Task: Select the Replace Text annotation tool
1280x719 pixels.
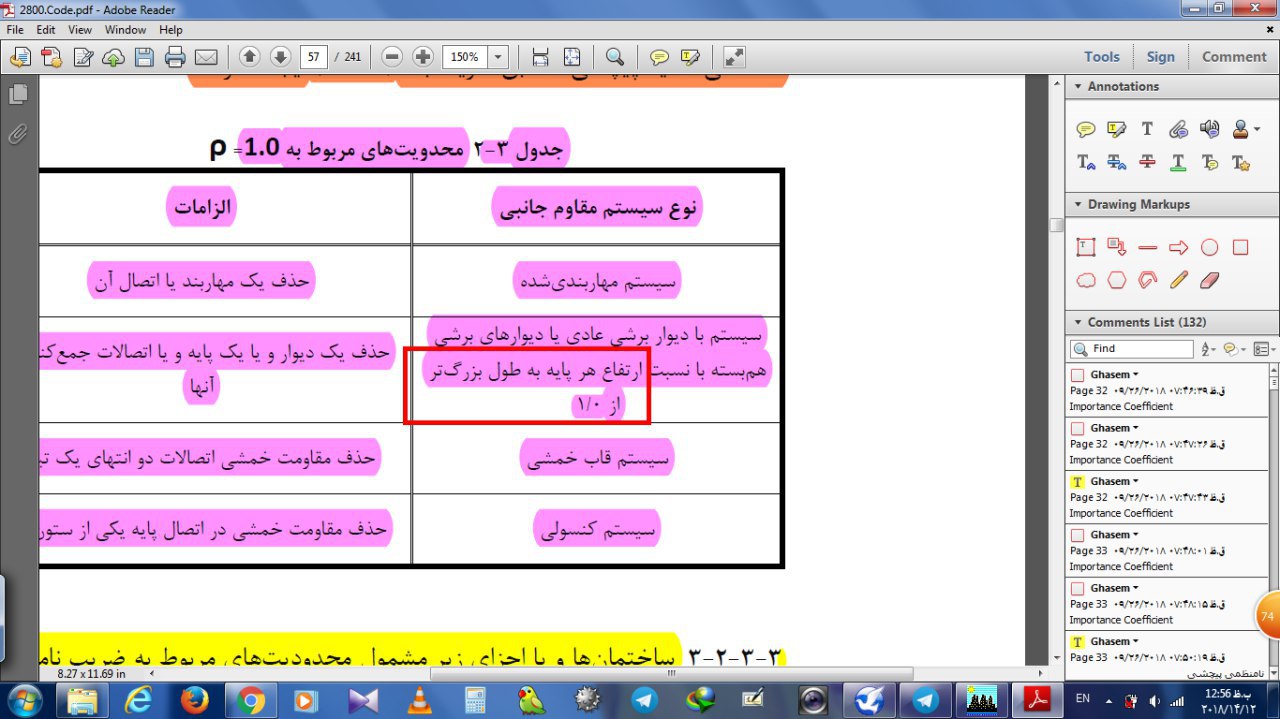Action: (1117, 162)
